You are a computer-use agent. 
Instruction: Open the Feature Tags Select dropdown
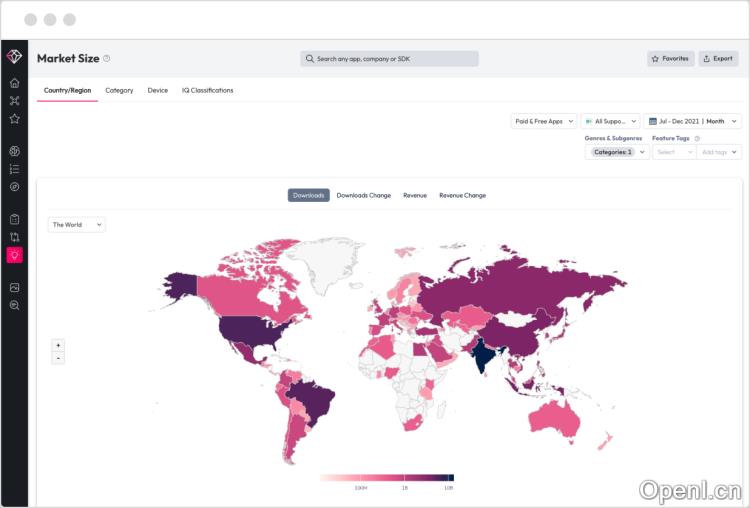click(x=674, y=152)
